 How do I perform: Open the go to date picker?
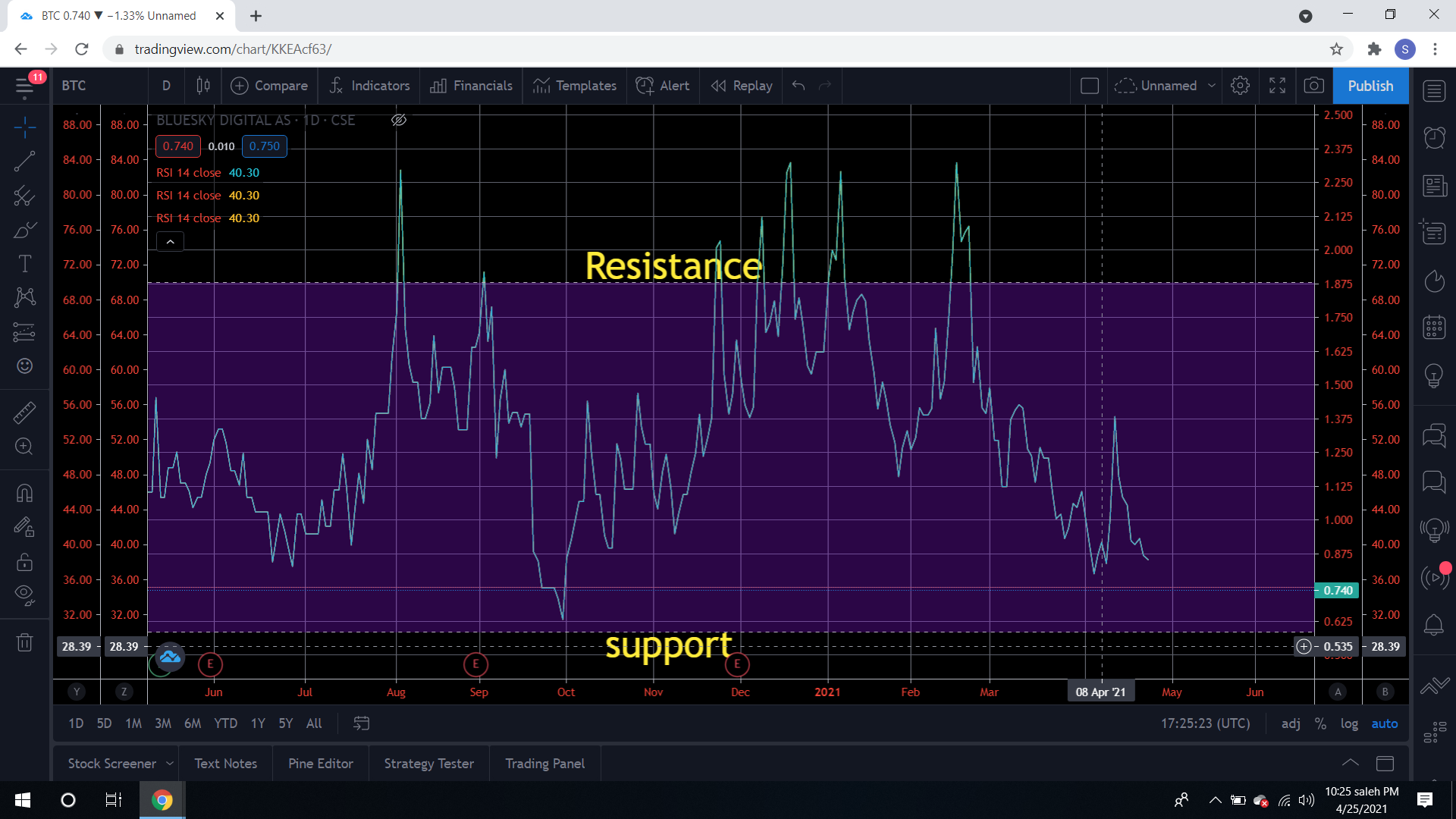point(362,723)
